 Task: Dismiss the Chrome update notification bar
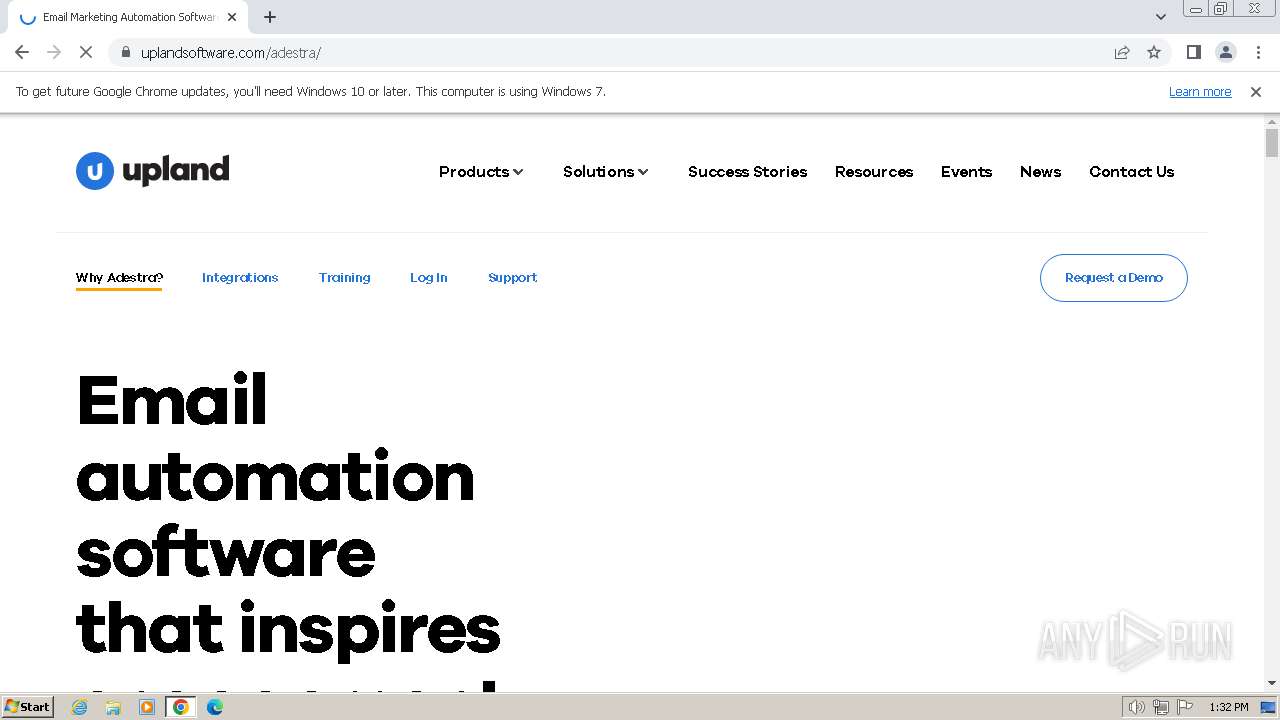[1256, 91]
